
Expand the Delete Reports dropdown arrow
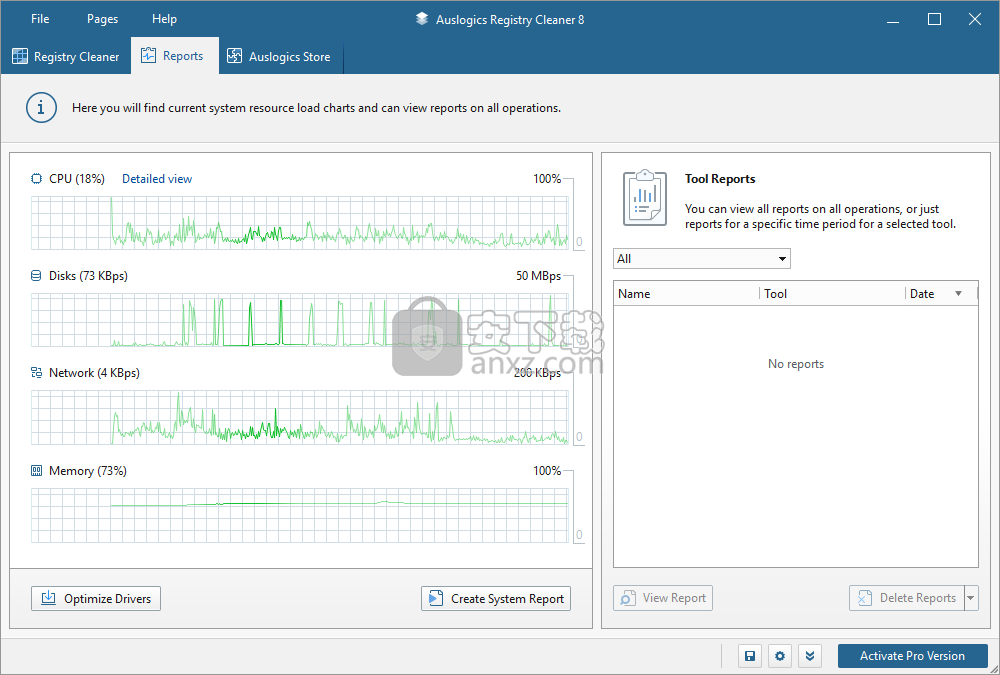(971, 598)
